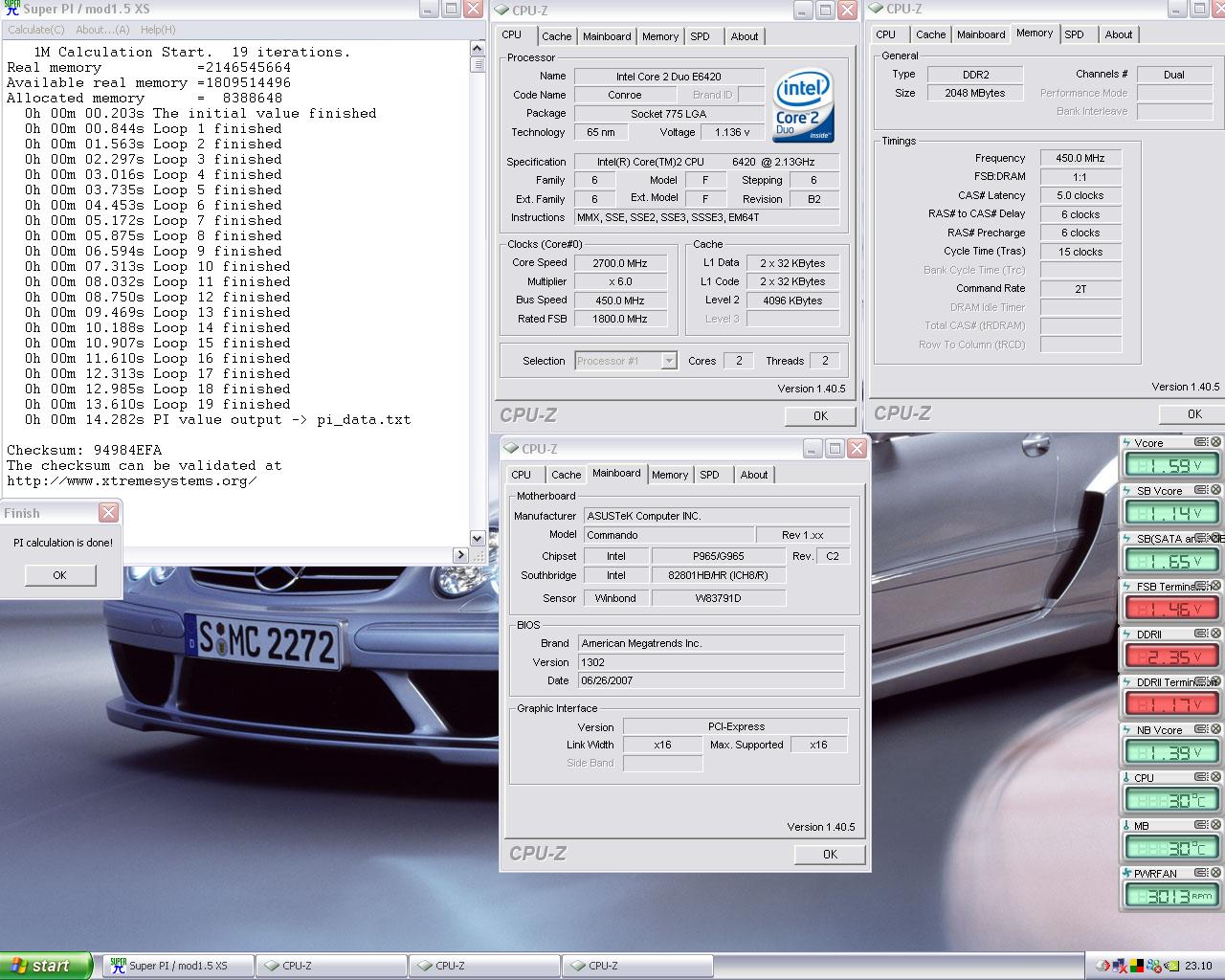Click the taskbar clock showing 23.10
The height and width of the screenshot is (980, 1225).
1198,966
